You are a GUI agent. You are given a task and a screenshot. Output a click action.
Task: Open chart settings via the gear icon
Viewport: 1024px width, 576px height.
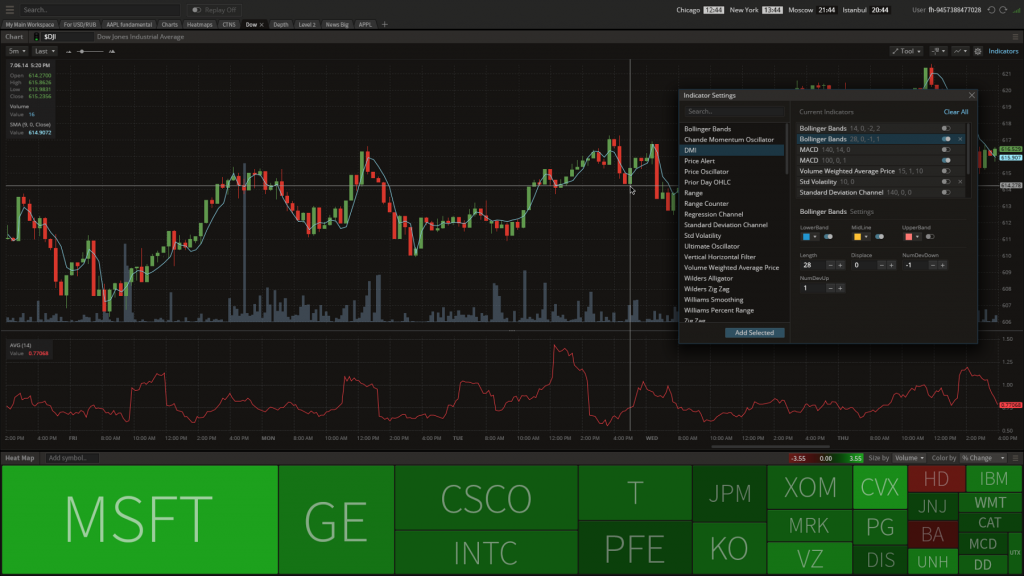pyautogui.click(x=978, y=50)
